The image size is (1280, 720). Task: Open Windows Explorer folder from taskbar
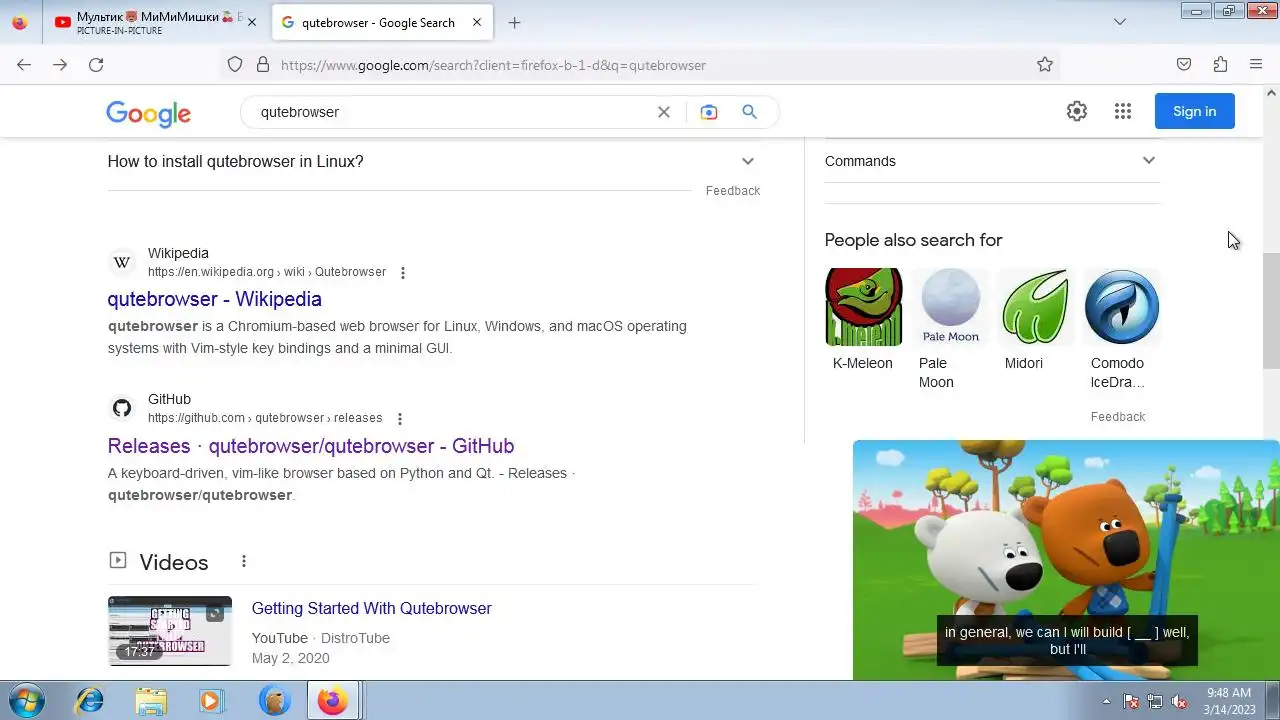151,701
